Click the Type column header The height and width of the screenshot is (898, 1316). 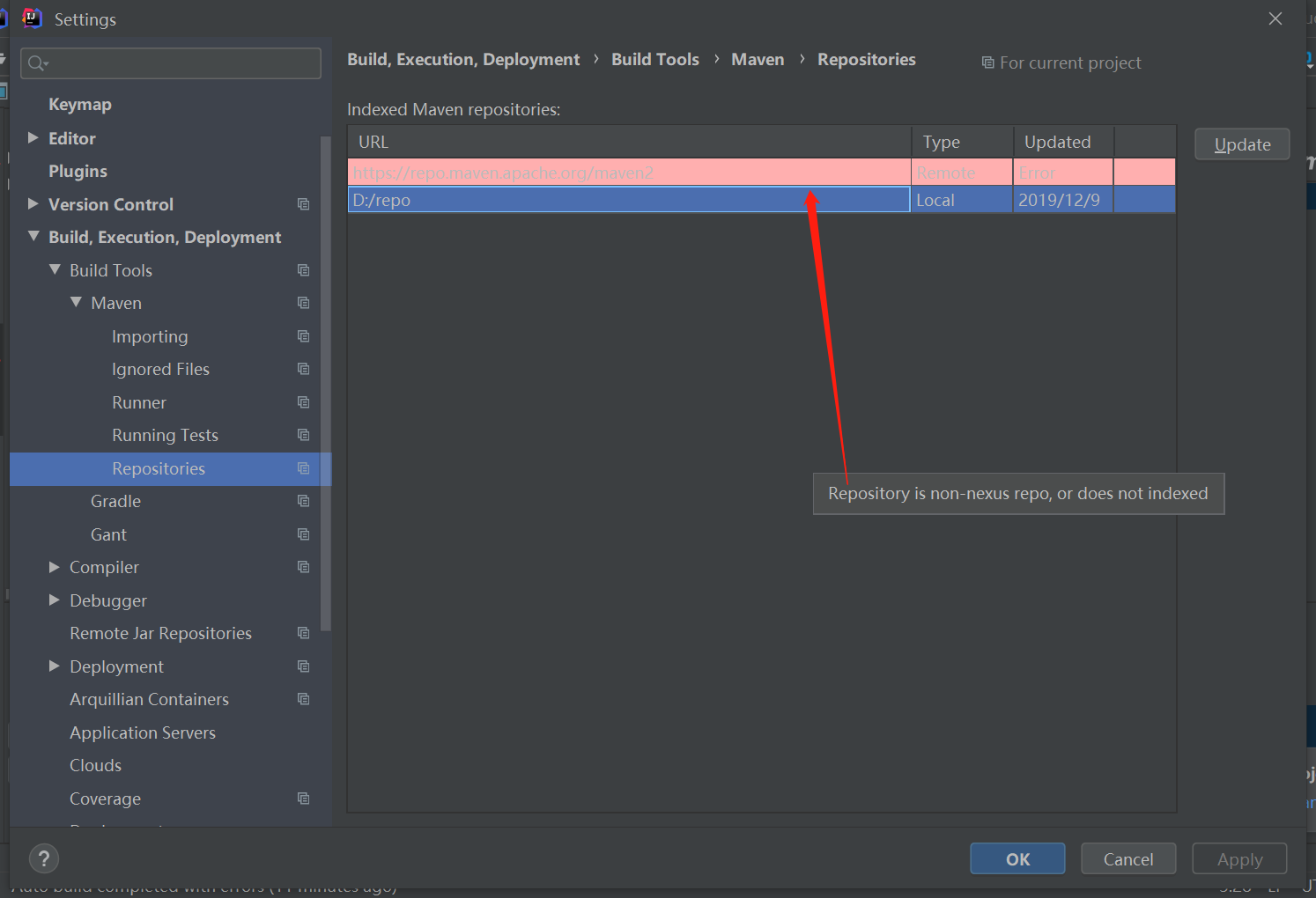(962, 142)
